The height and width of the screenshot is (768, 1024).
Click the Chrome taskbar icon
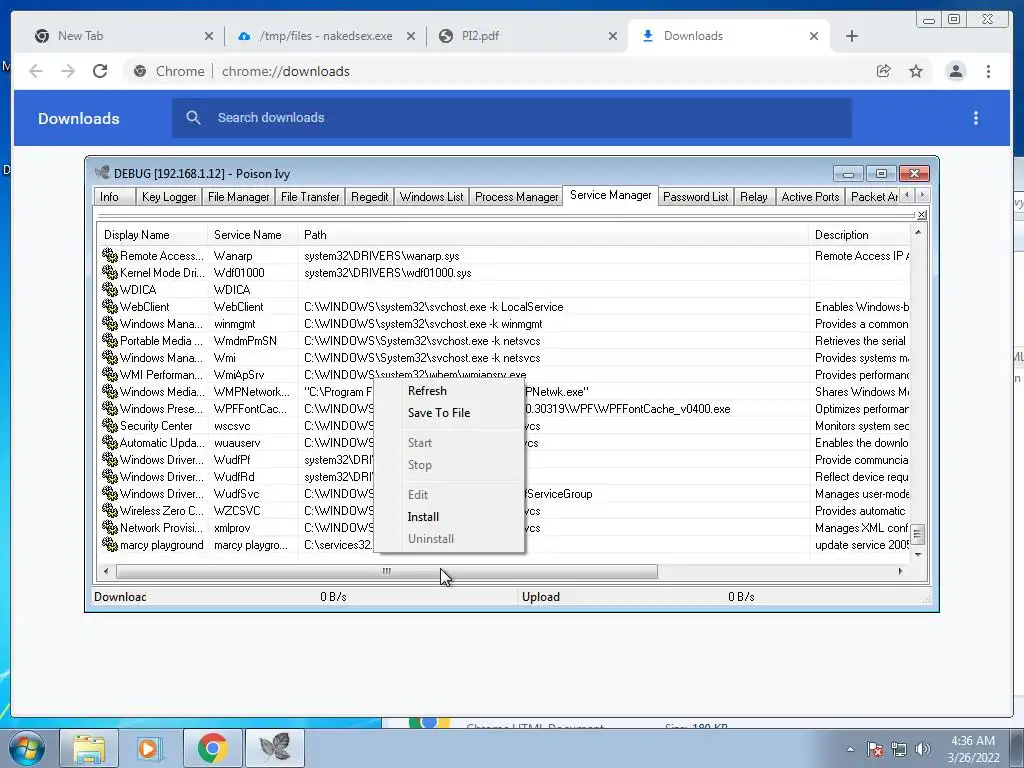click(x=212, y=748)
